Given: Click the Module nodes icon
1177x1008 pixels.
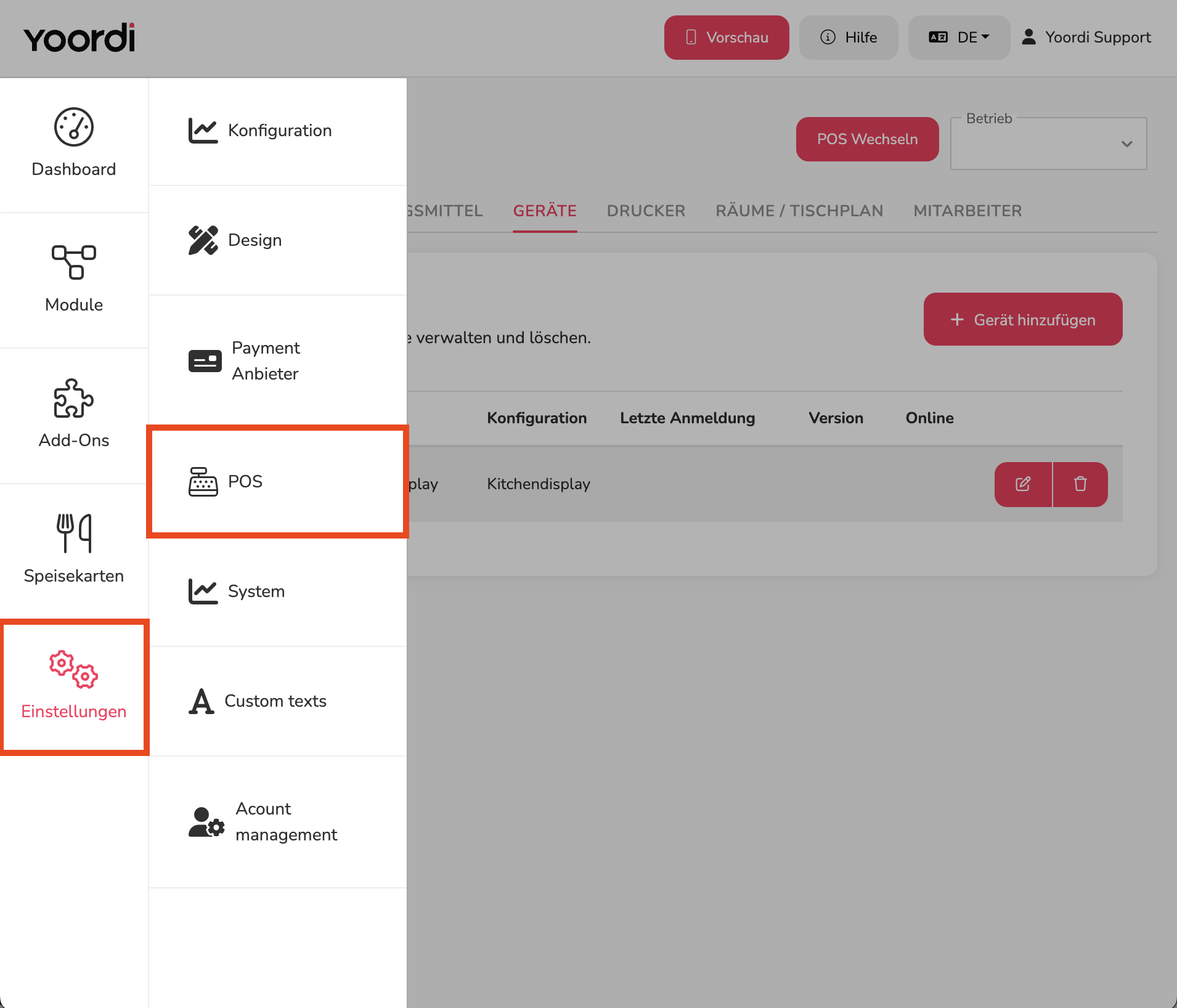Looking at the screenshot, I should point(74,262).
